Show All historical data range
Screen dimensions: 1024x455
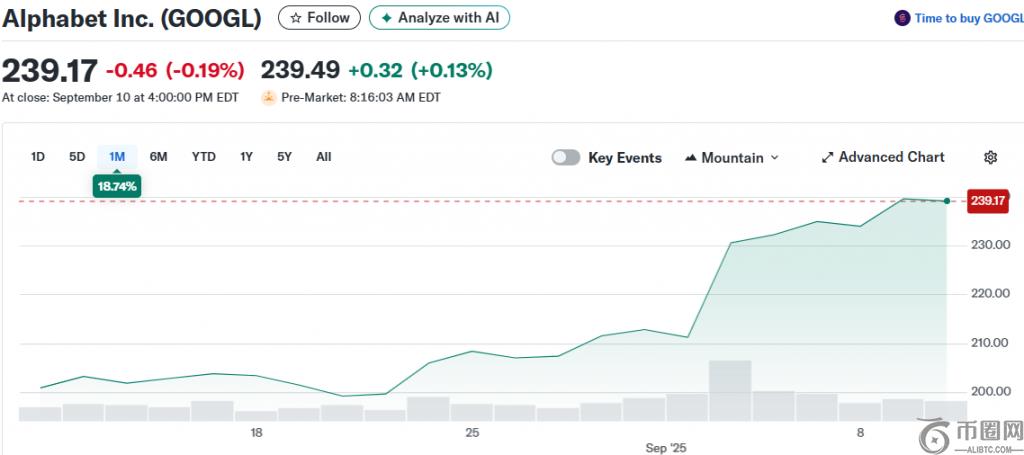pos(323,157)
